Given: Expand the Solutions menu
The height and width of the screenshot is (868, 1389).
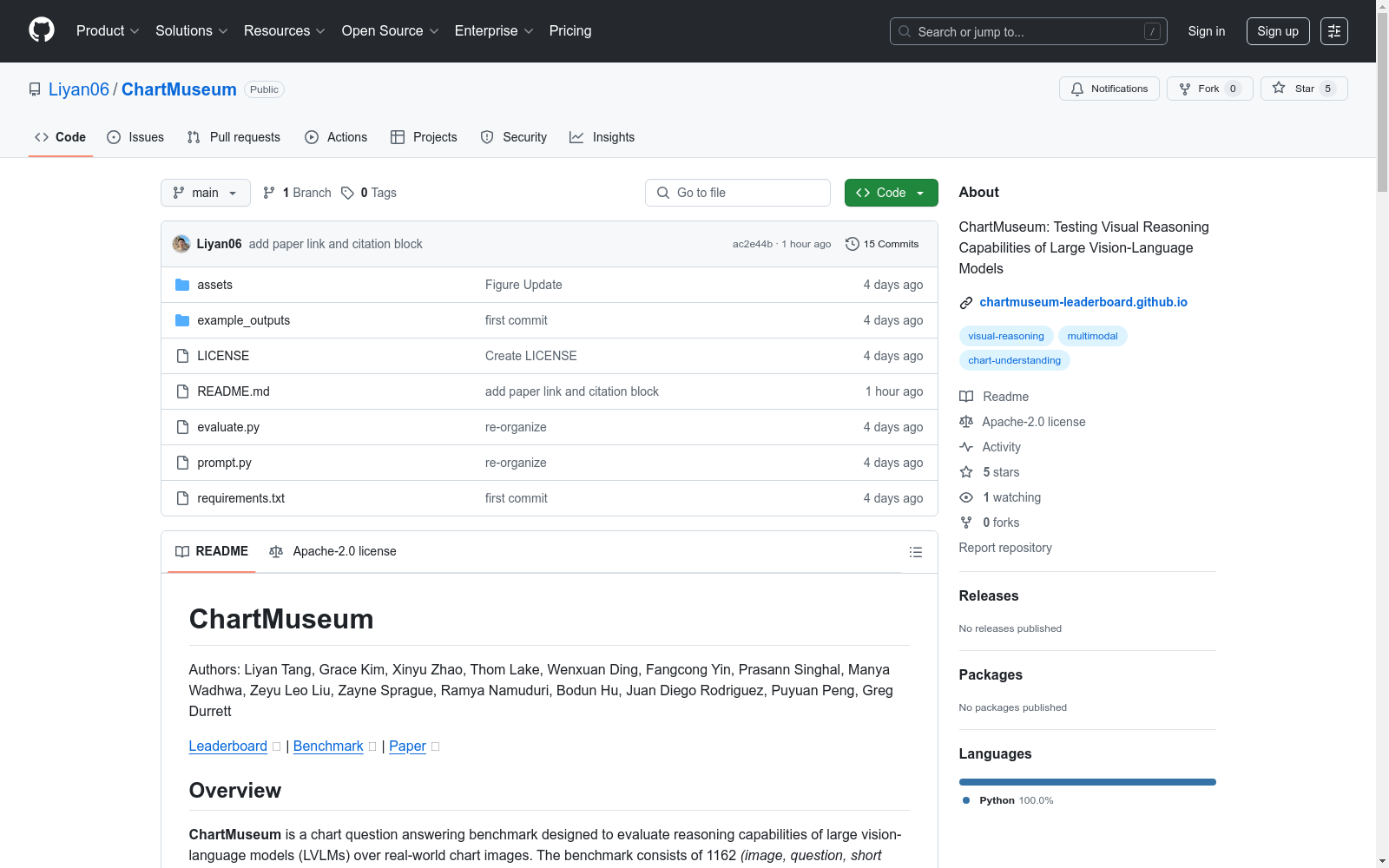Looking at the screenshot, I should click(192, 31).
